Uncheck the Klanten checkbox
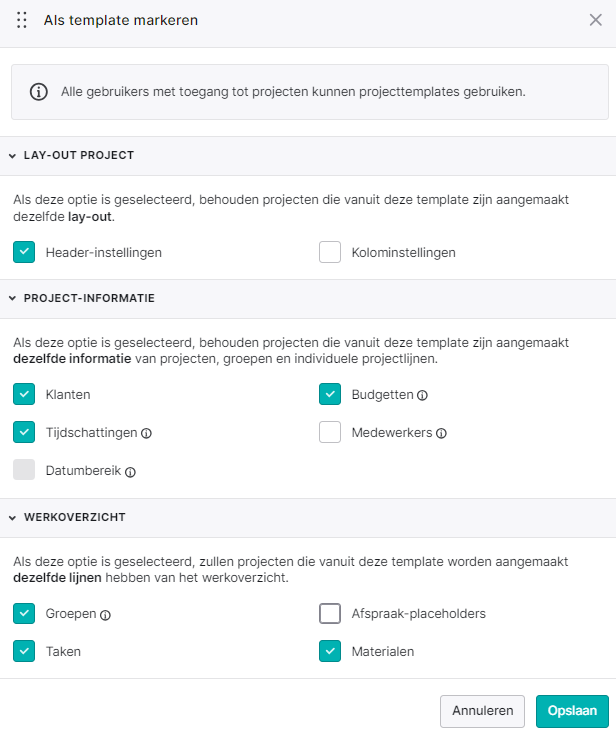This screenshot has height=736, width=616. tap(24, 394)
